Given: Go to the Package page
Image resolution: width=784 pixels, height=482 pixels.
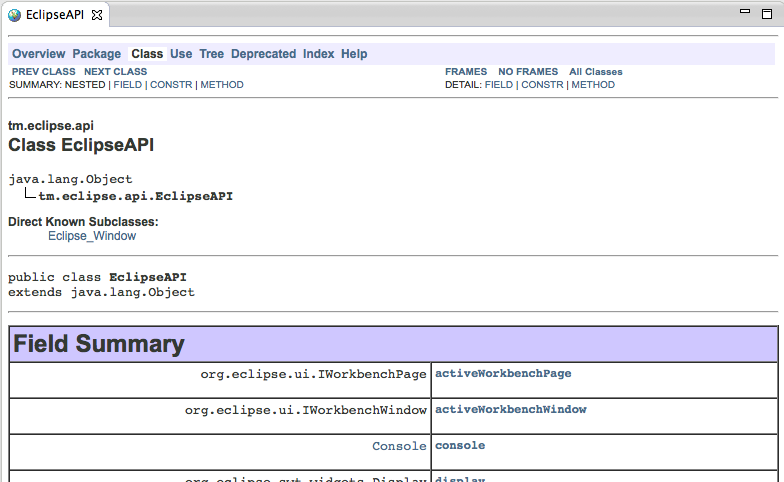Looking at the screenshot, I should pyautogui.click(x=96, y=54).
